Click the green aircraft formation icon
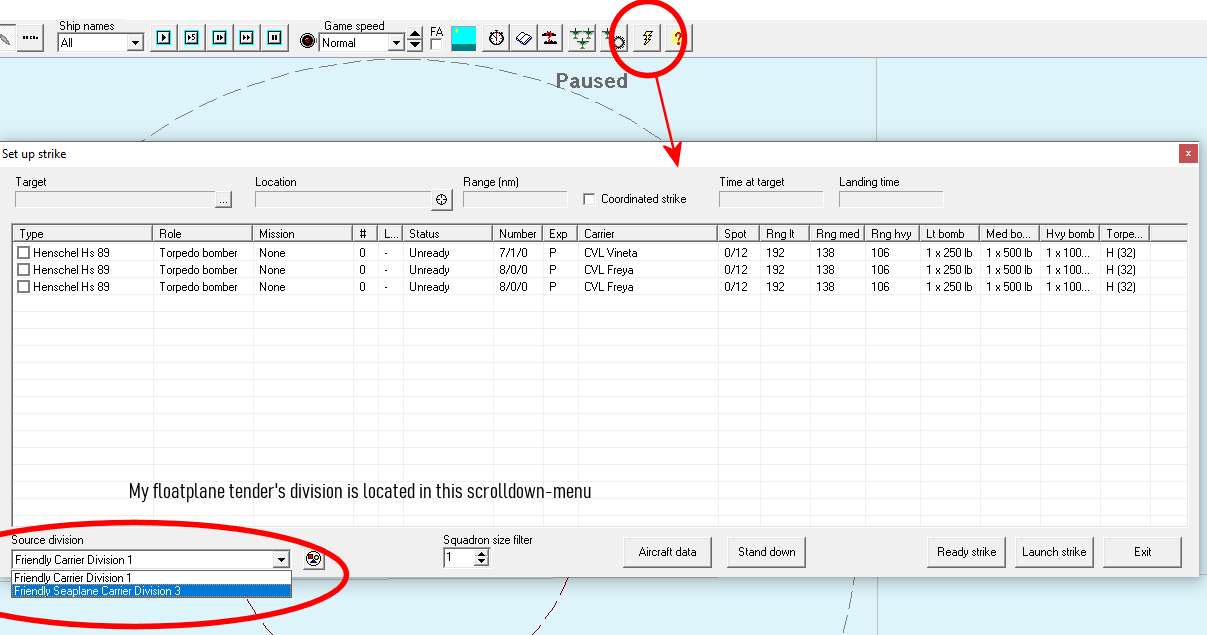1207x635 pixels. 582,39
